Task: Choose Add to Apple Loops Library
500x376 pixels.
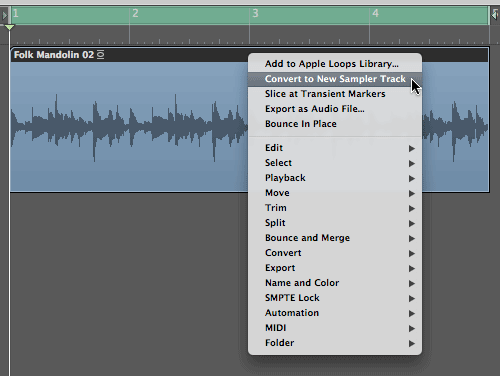Action: pyautogui.click(x=335, y=64)
